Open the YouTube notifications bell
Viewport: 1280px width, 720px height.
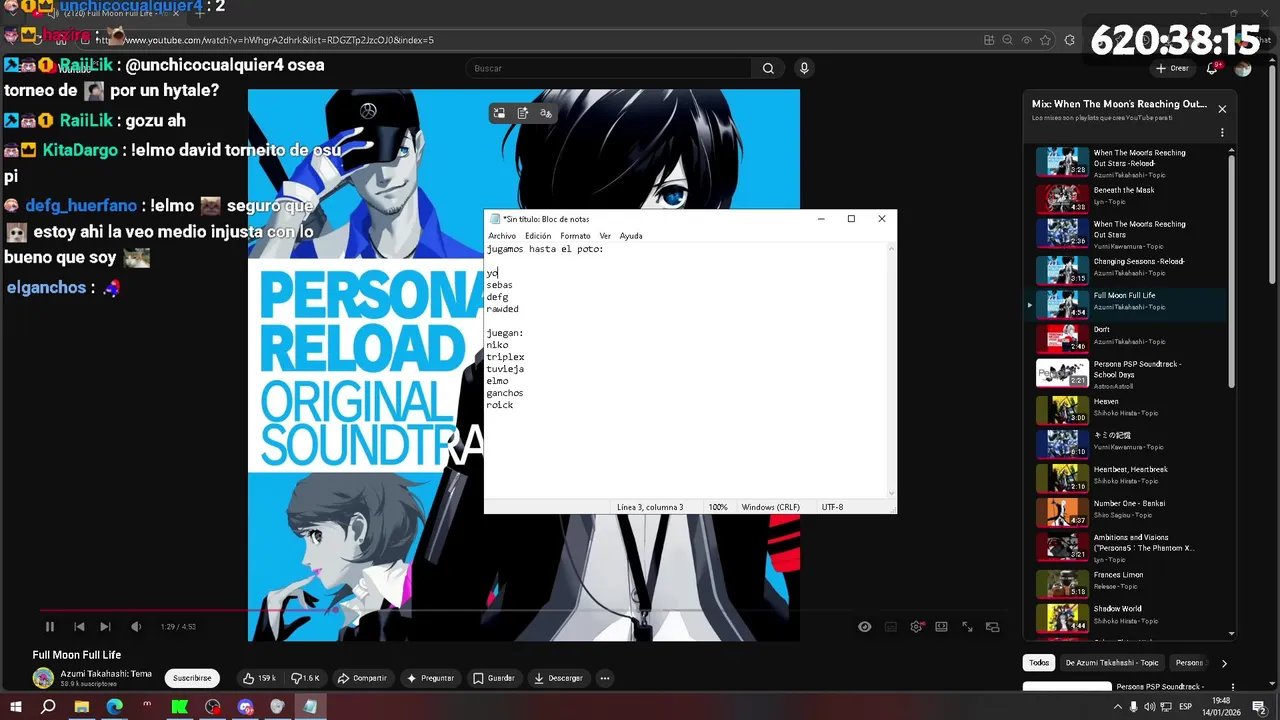(1212, 68)
